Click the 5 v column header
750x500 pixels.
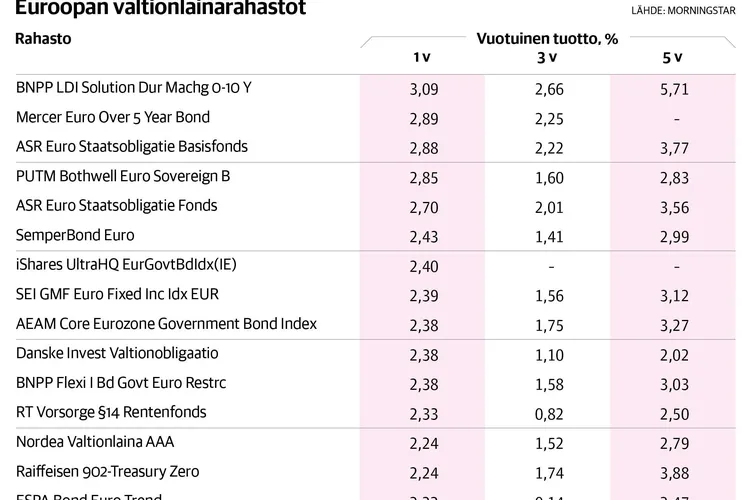pos(673,57)
